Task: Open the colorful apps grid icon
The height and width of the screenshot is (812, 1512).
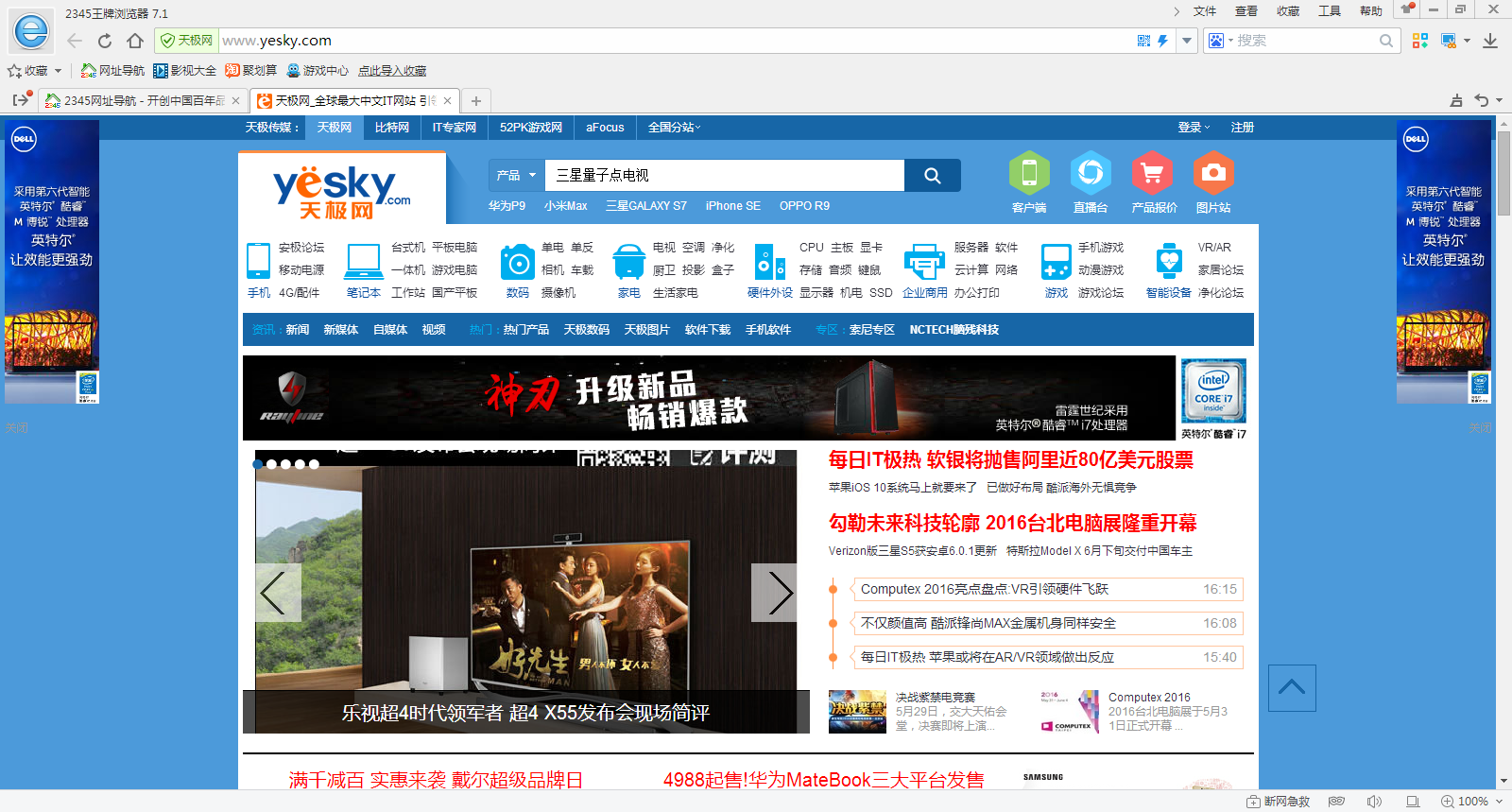Action: point(1419,41)
